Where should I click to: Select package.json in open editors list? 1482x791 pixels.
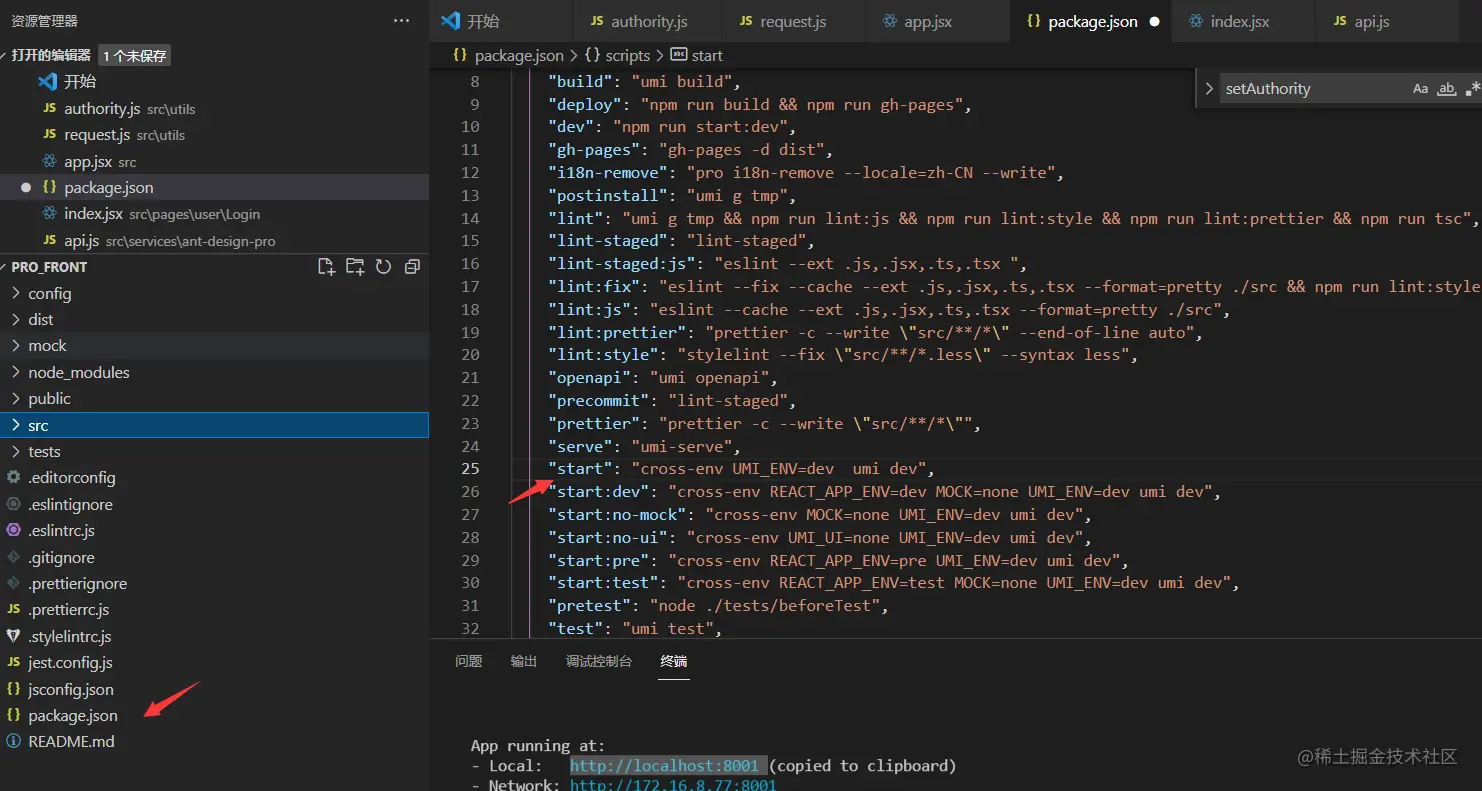point(214,187)
